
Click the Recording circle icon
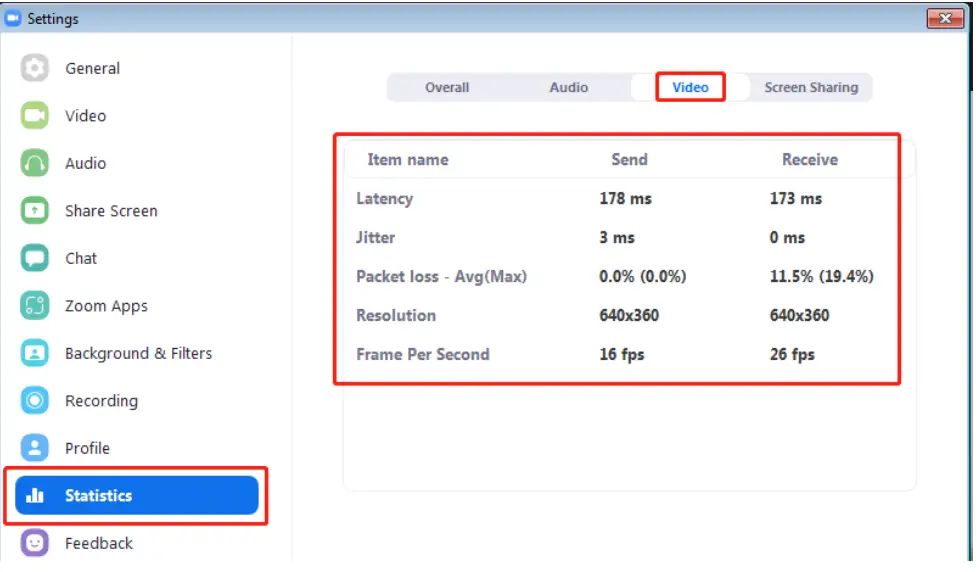click(x=34, y=400)
